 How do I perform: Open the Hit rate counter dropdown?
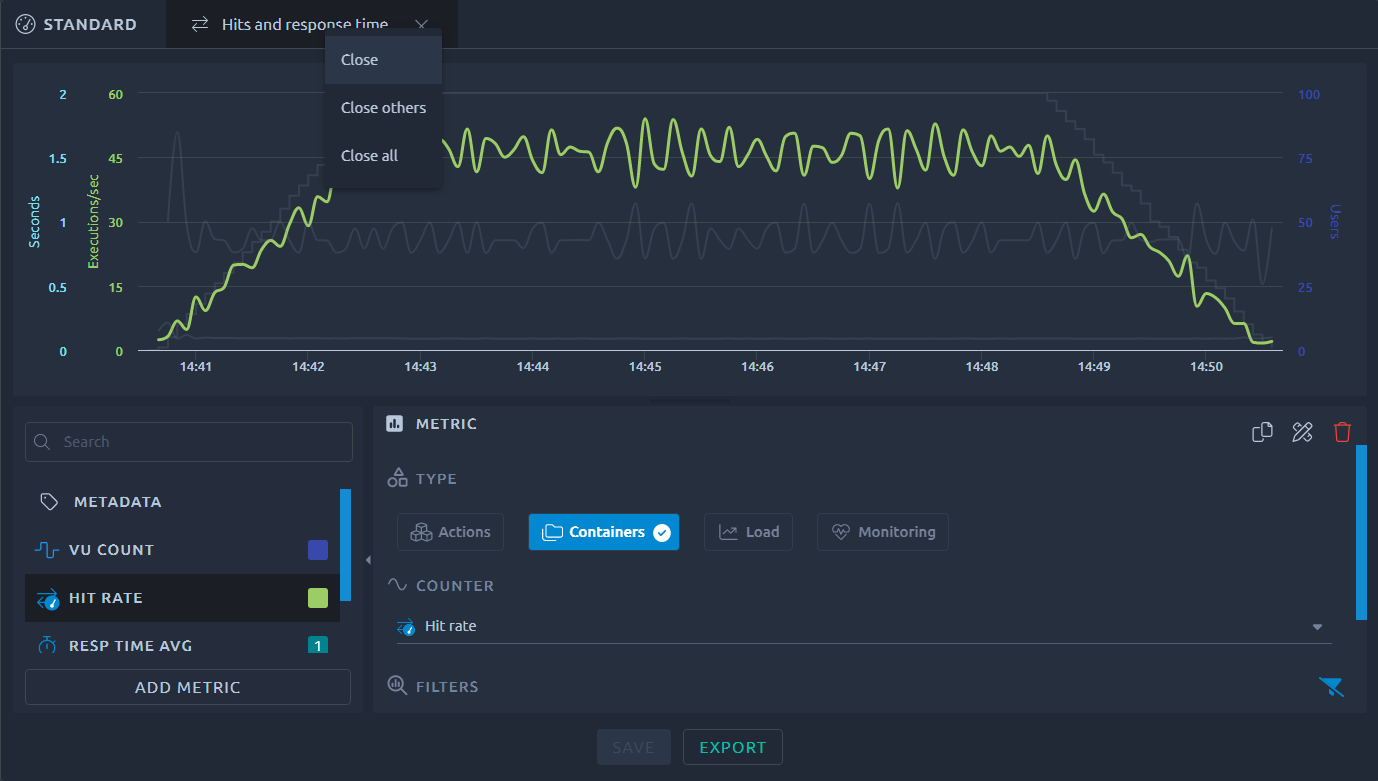864,627
